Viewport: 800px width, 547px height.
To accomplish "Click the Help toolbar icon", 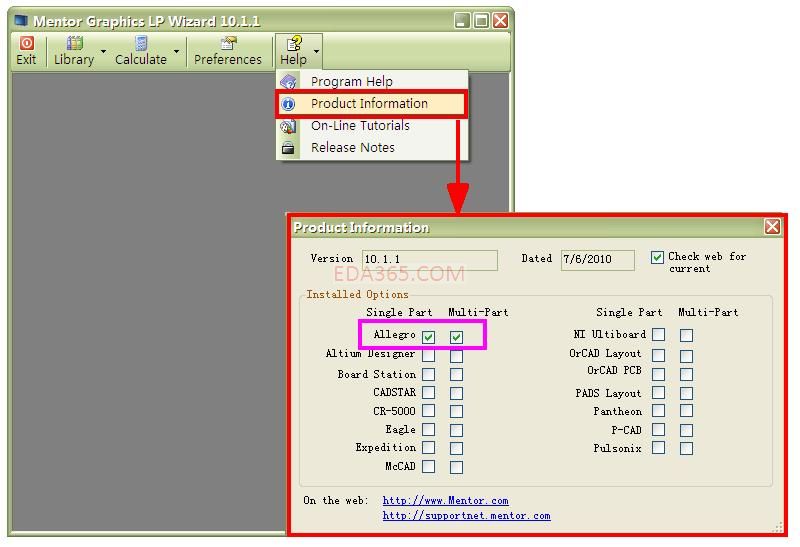I will (x=294, y=43).
